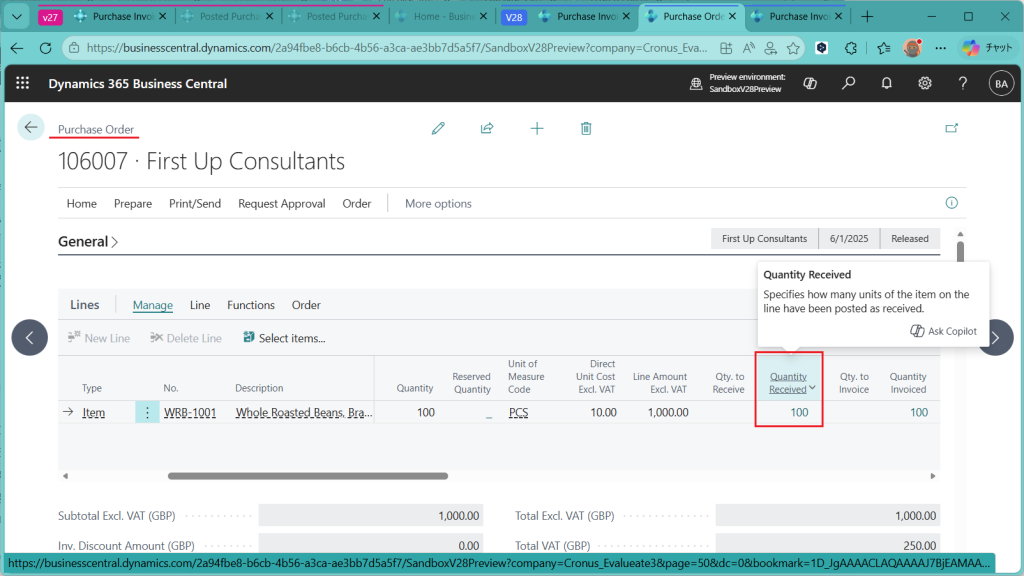
Task: Click the Share icon in header
Action: tap(487, 128)
